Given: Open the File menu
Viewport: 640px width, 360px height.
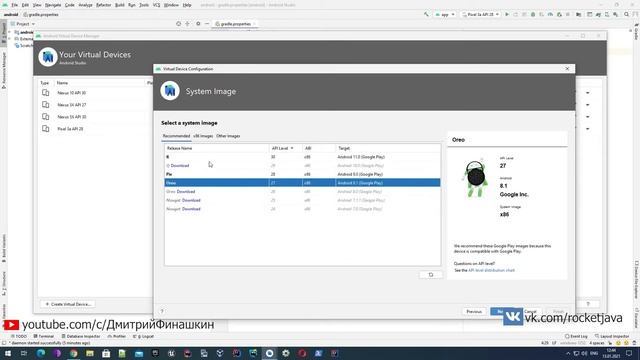Looking at the screenshot, I should point(14,5).
